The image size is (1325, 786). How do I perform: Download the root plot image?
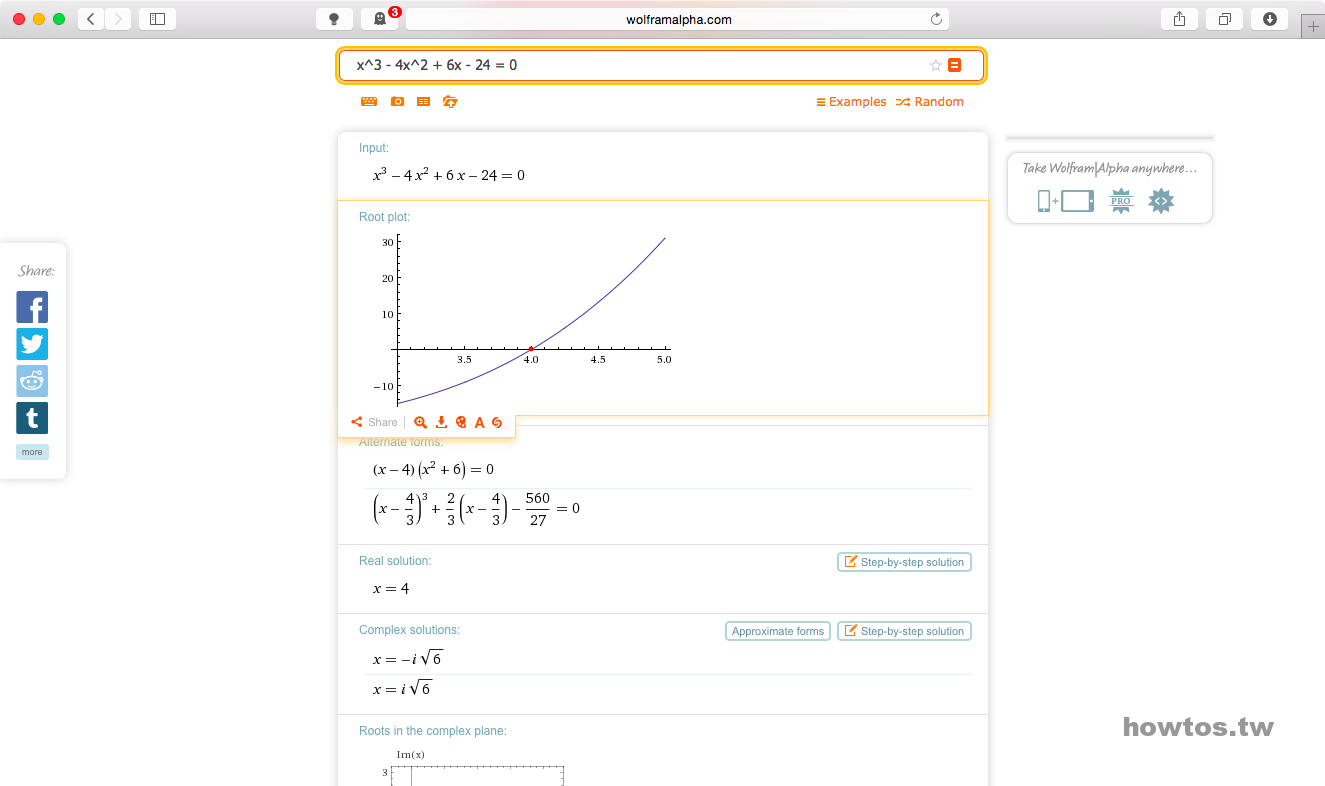coord(441,422)
